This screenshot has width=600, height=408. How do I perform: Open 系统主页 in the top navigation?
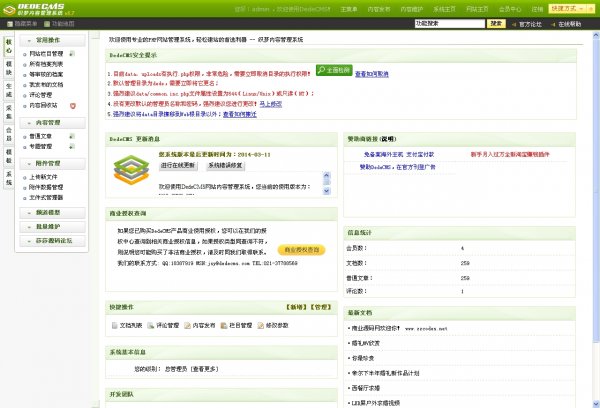click(444, 9)
